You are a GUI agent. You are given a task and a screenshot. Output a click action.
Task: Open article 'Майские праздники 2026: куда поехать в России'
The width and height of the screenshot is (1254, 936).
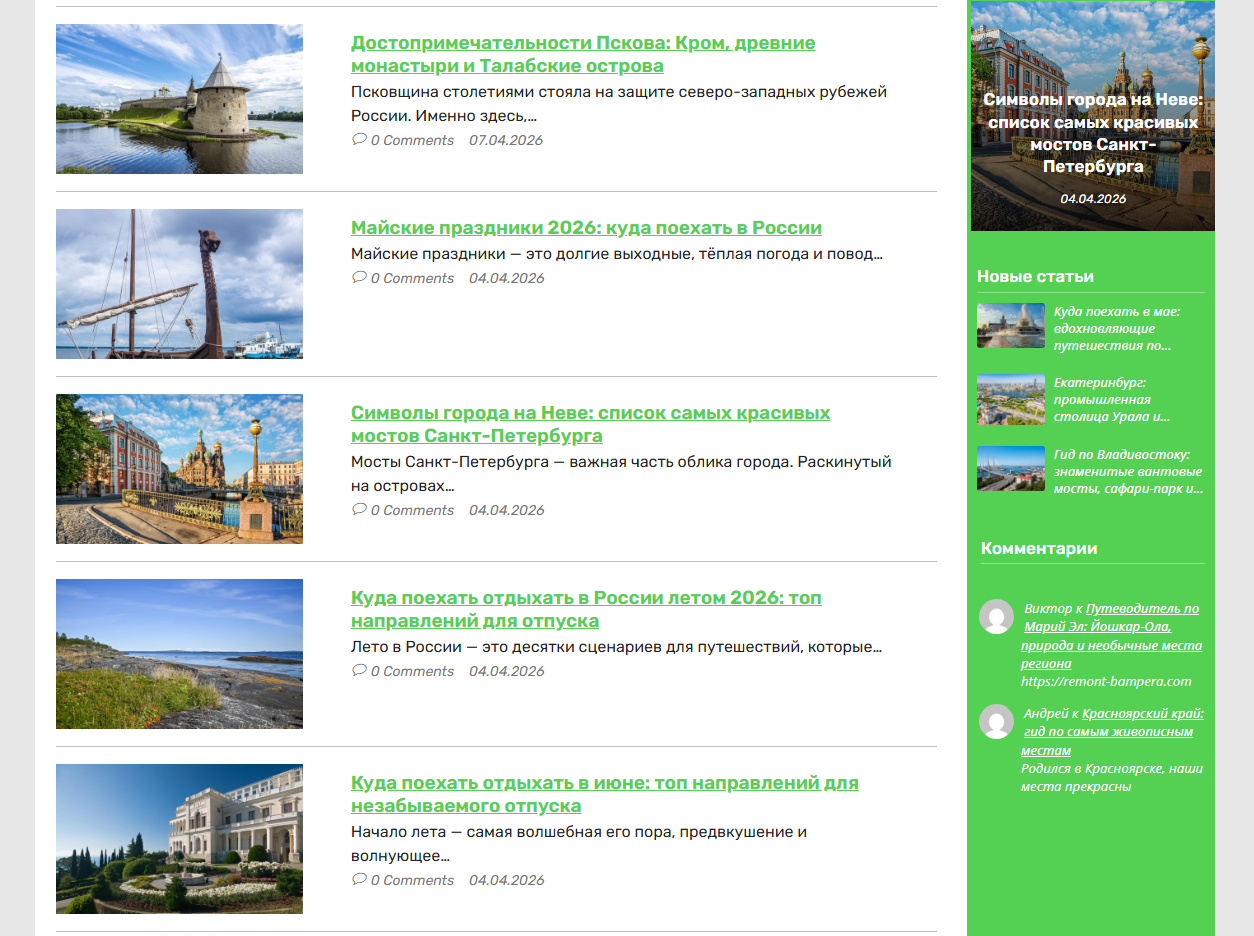click(x=586, y=227)
